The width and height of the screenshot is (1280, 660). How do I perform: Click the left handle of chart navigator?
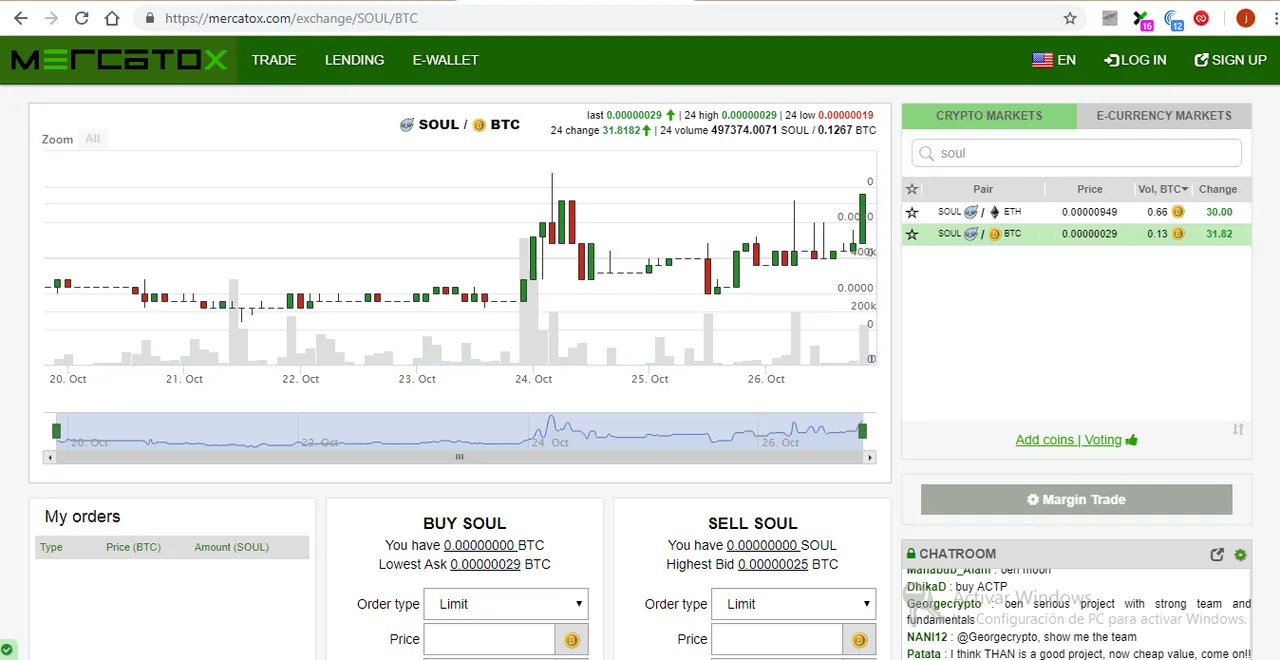pos(57,431)
